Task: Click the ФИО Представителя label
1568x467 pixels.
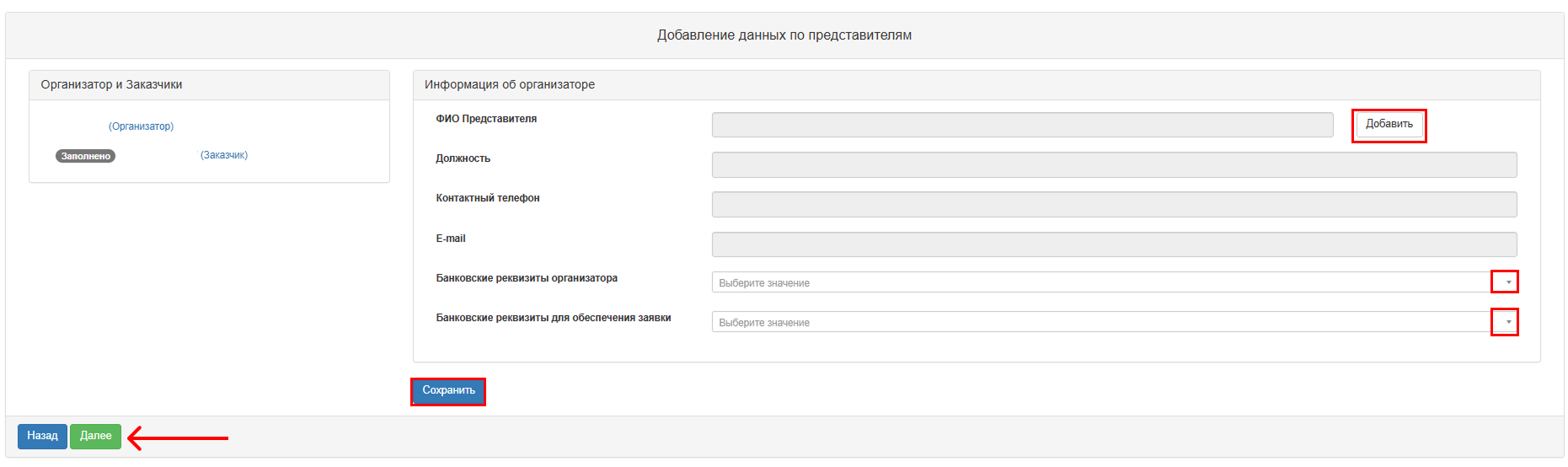Action: tap(486, 119)
